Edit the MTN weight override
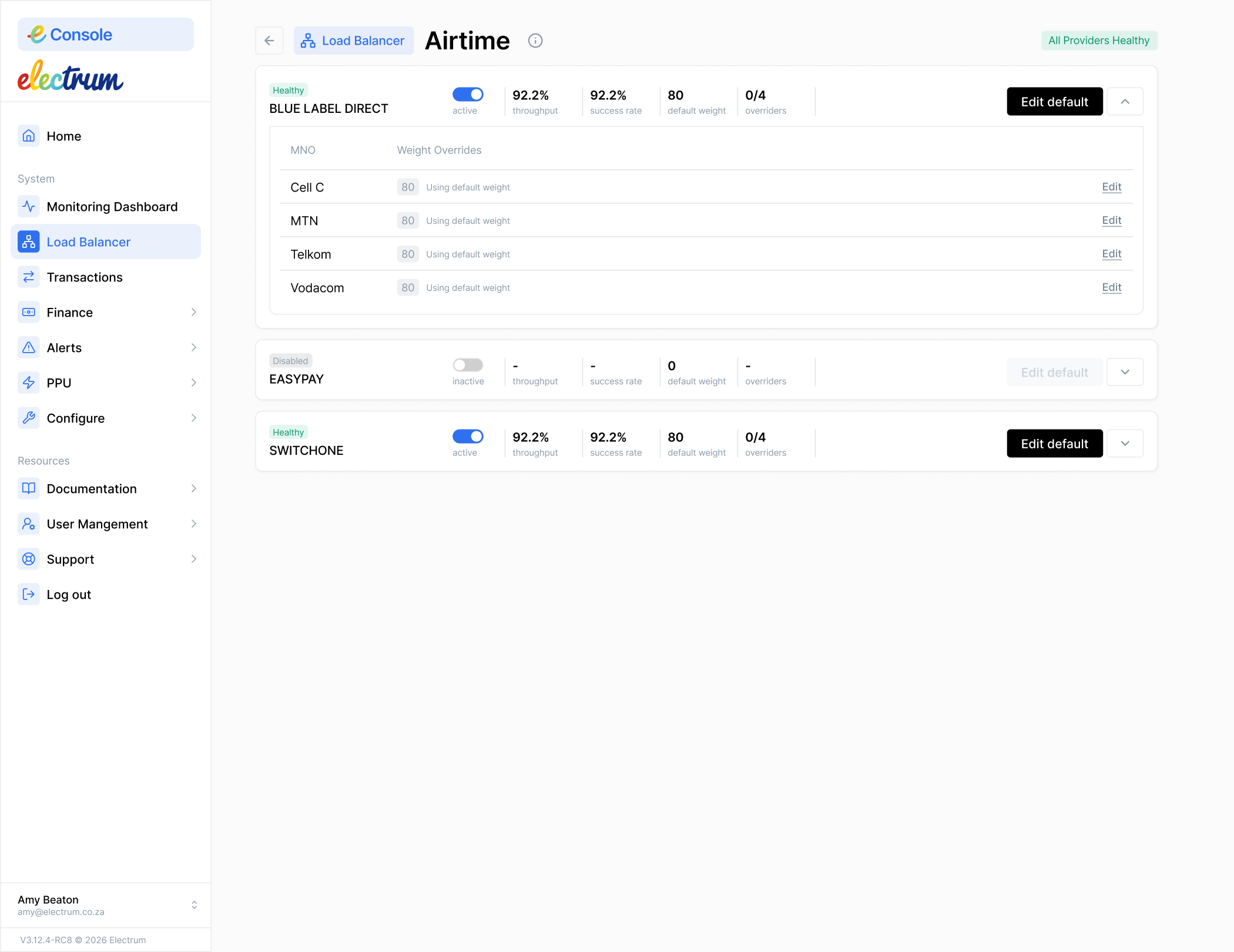Viewport: 1234px width, 952px height. click(1112, 220)
